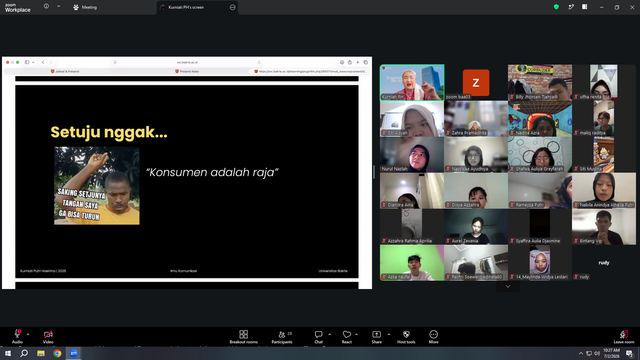The height and width of the screenshot is (360, 640).
Task: Select Nabila Anindya's video tile
Action: point(604,191)
